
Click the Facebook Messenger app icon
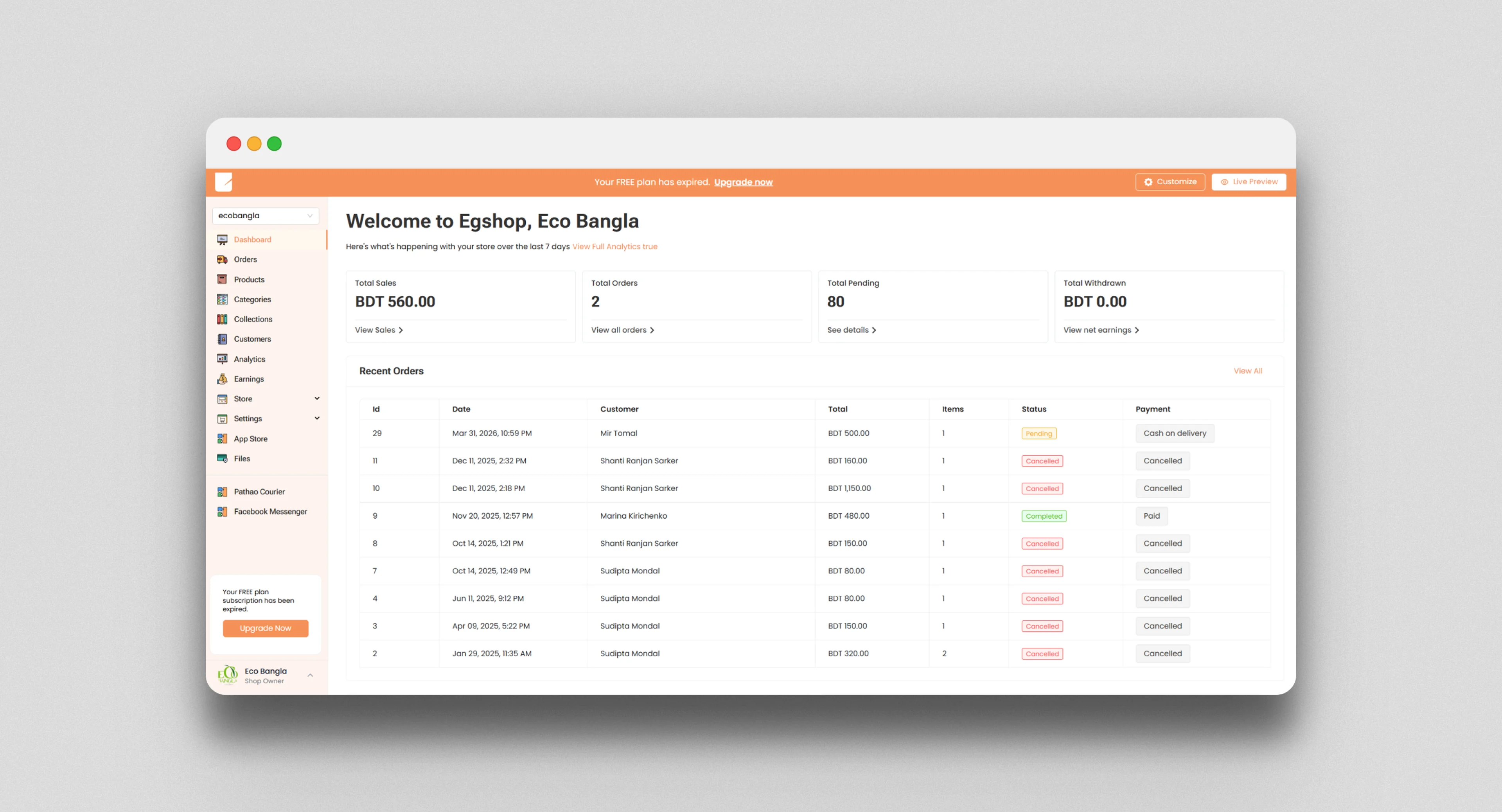click(222, 512)
